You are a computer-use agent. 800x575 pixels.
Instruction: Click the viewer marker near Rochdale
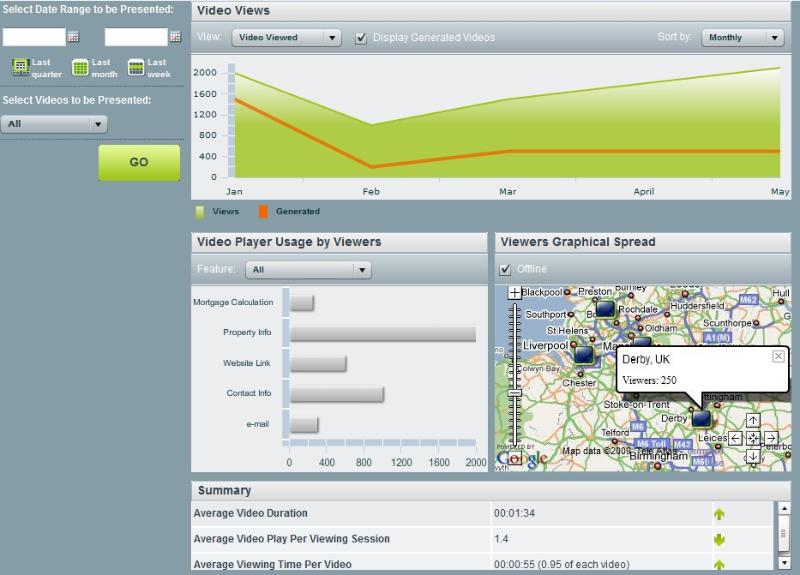(605, 309)
